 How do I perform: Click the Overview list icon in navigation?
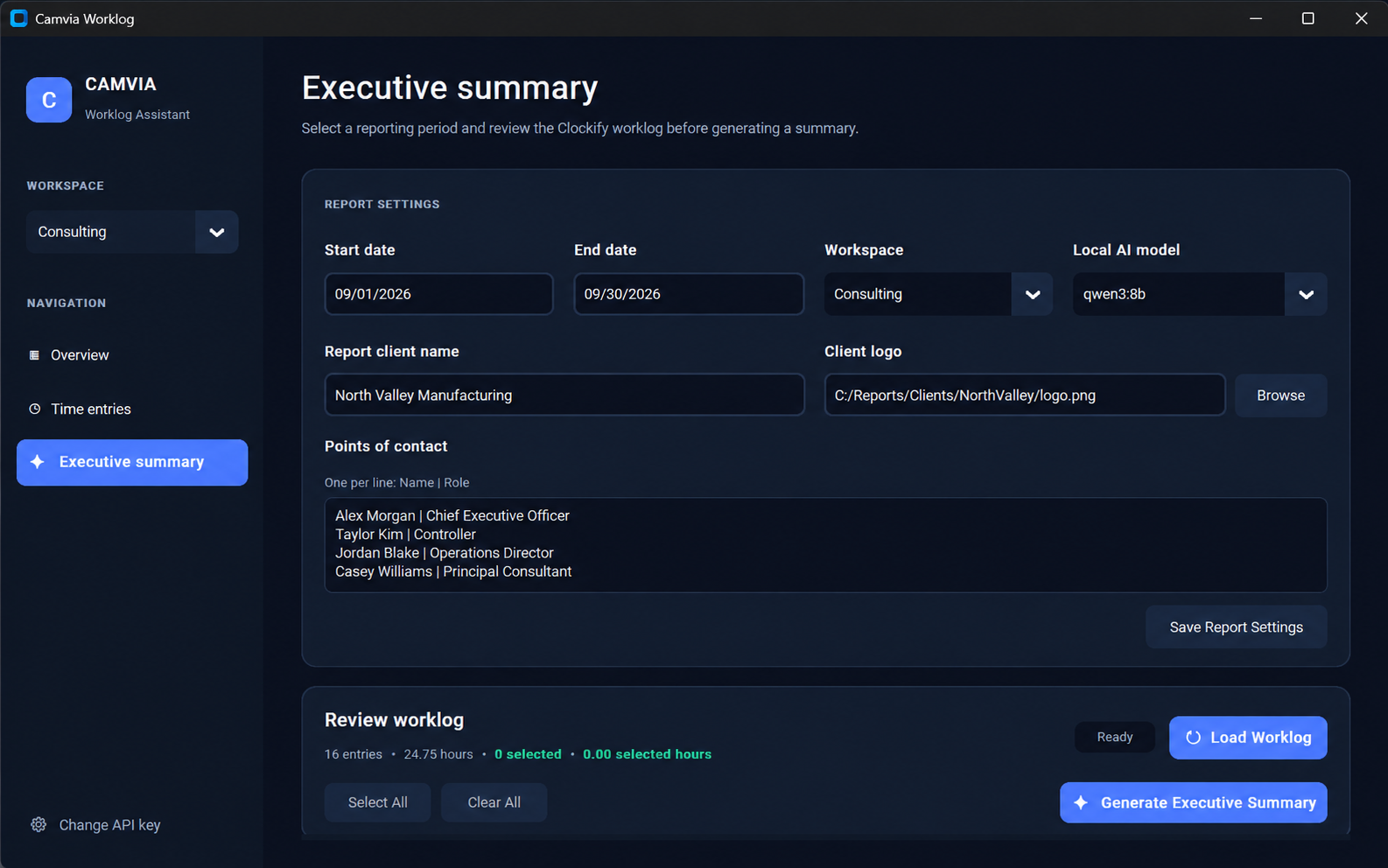[x=34, y=355]
